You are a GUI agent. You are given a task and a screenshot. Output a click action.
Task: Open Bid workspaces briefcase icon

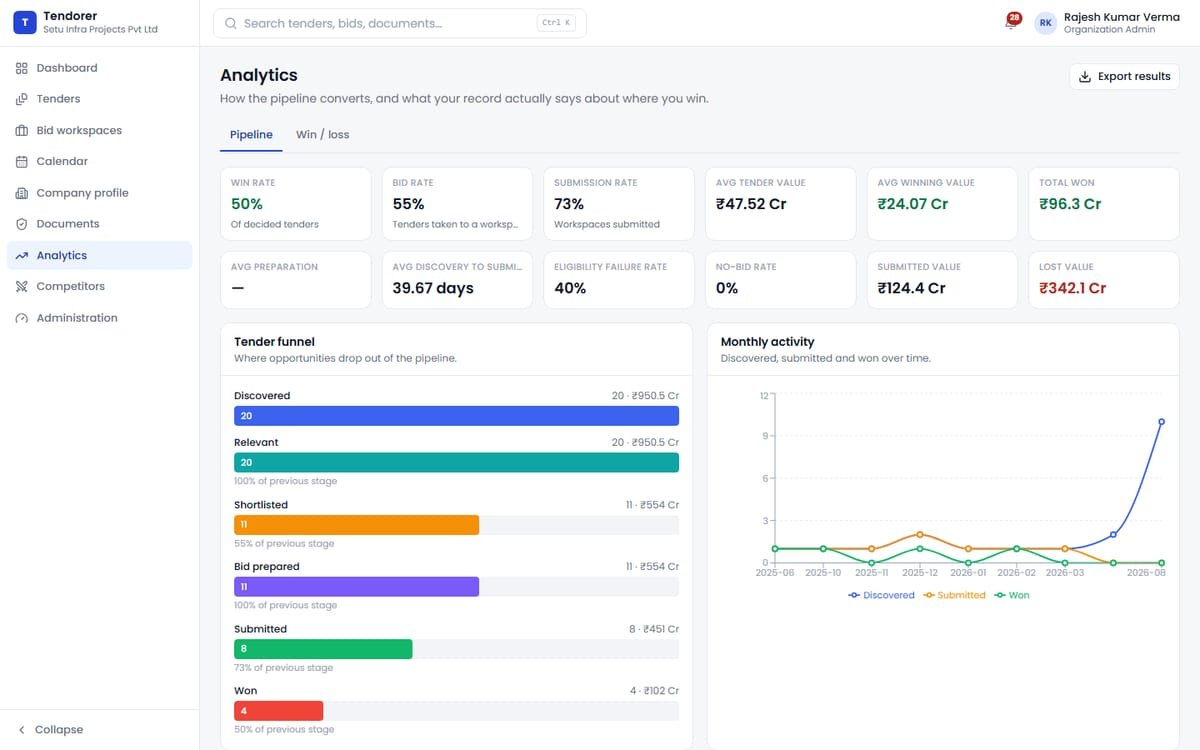pyautogui.click(x=22, y=130)
